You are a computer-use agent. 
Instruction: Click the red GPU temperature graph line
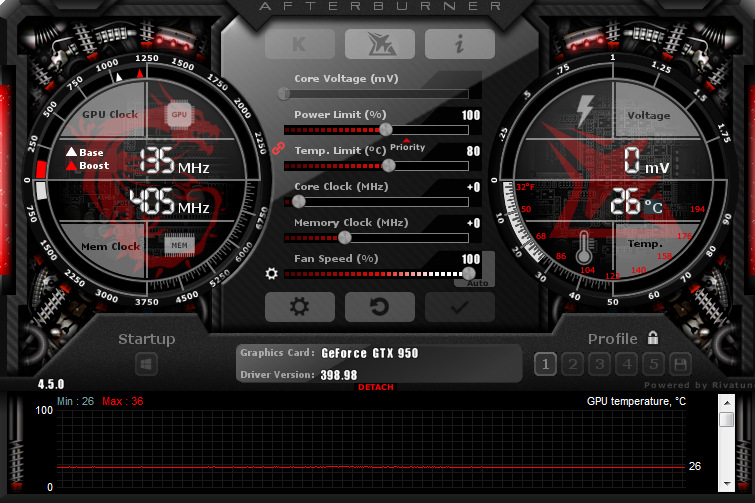371,467
